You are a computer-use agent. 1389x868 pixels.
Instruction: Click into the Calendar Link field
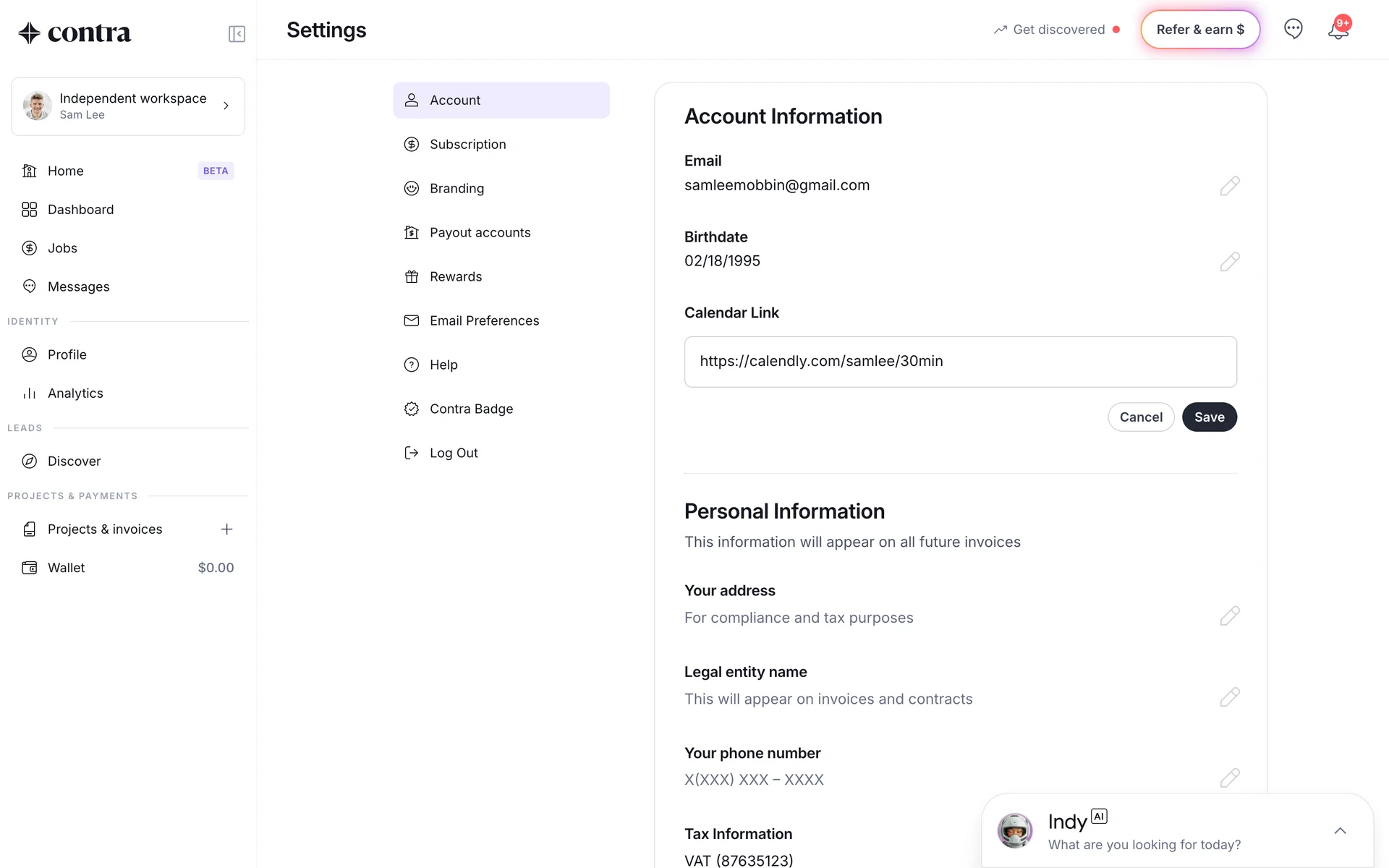tap(960, 362)
